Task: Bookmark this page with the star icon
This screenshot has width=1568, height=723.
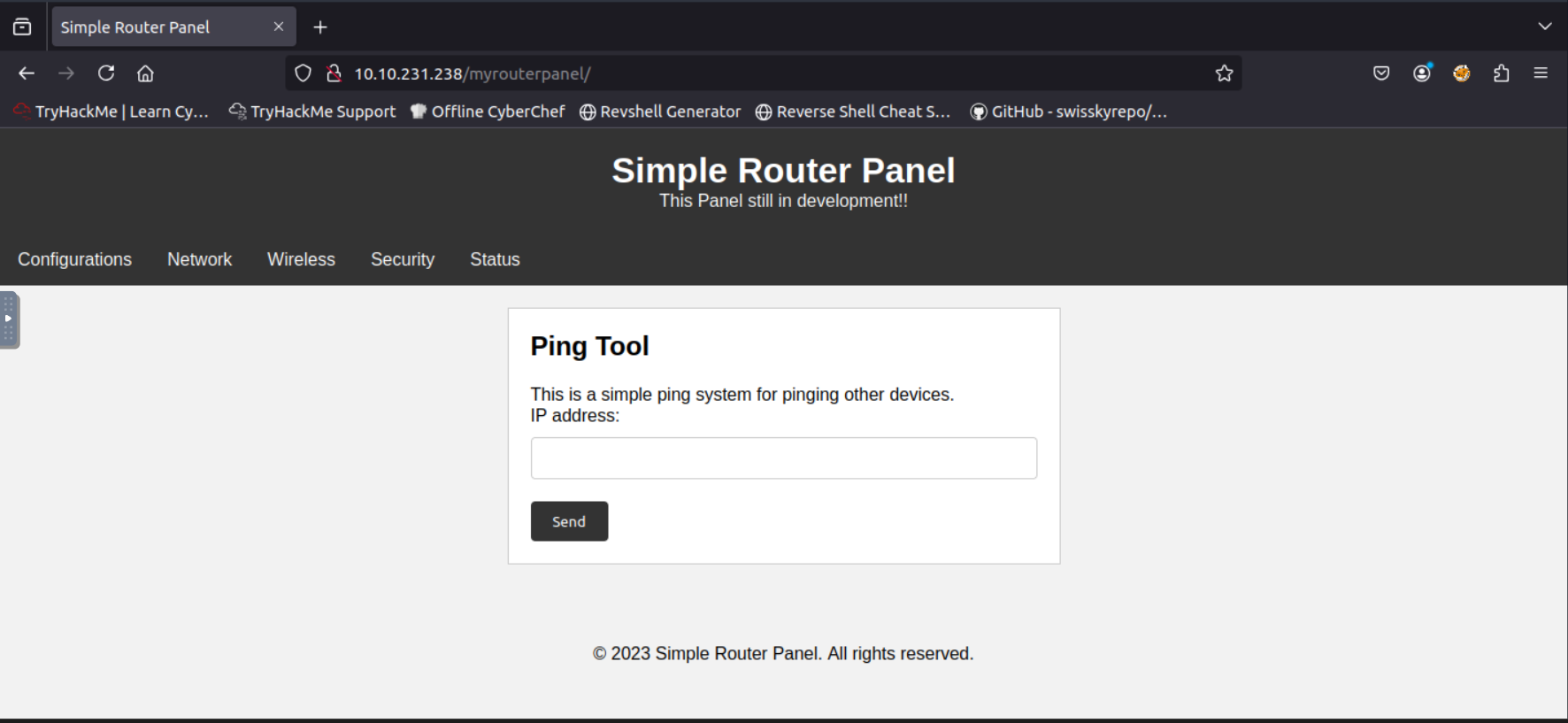Action: [1224, 73]
